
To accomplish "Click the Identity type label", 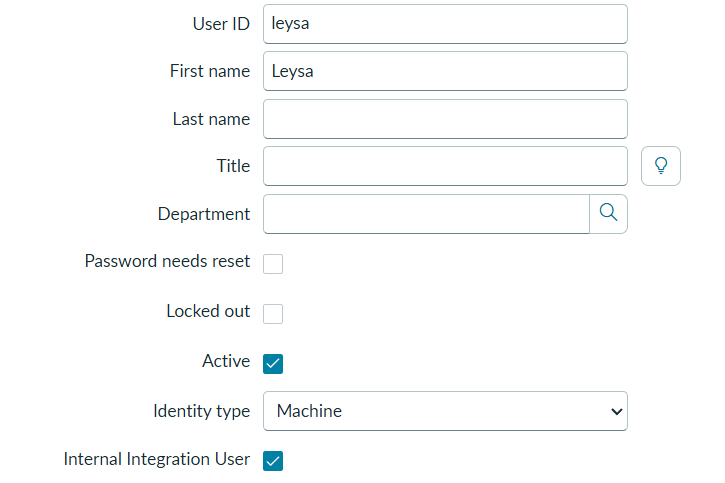I will click(x=202, y=411).
